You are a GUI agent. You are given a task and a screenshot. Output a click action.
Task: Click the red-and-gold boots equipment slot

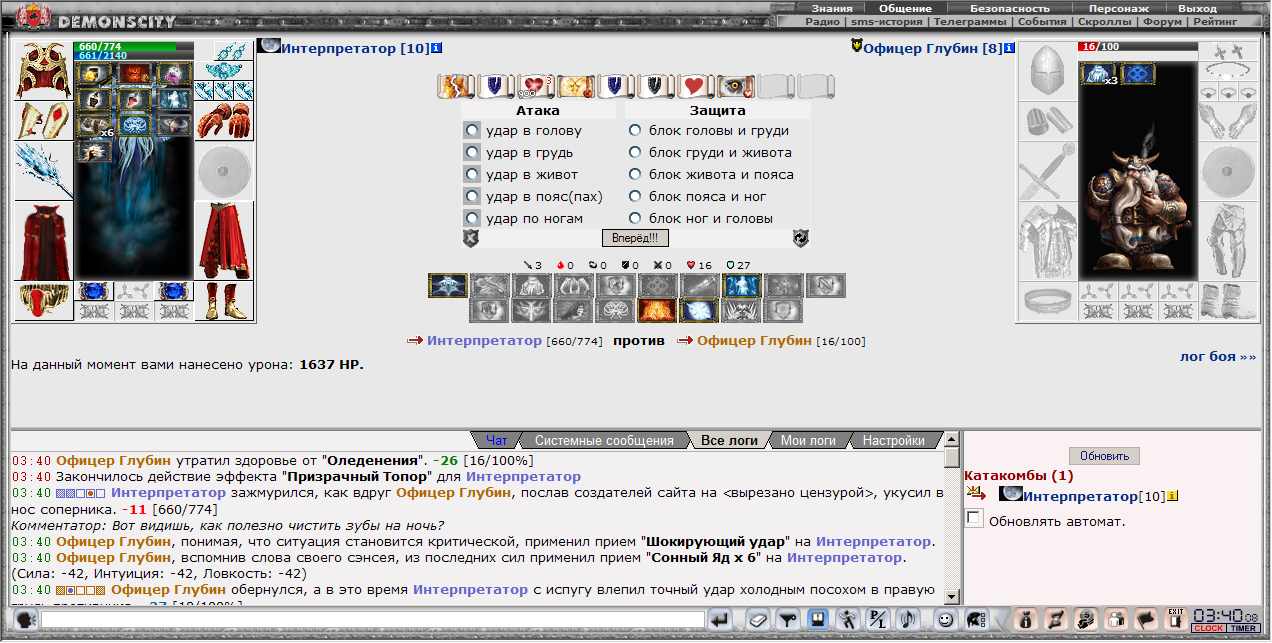click(x=224, y=301)
